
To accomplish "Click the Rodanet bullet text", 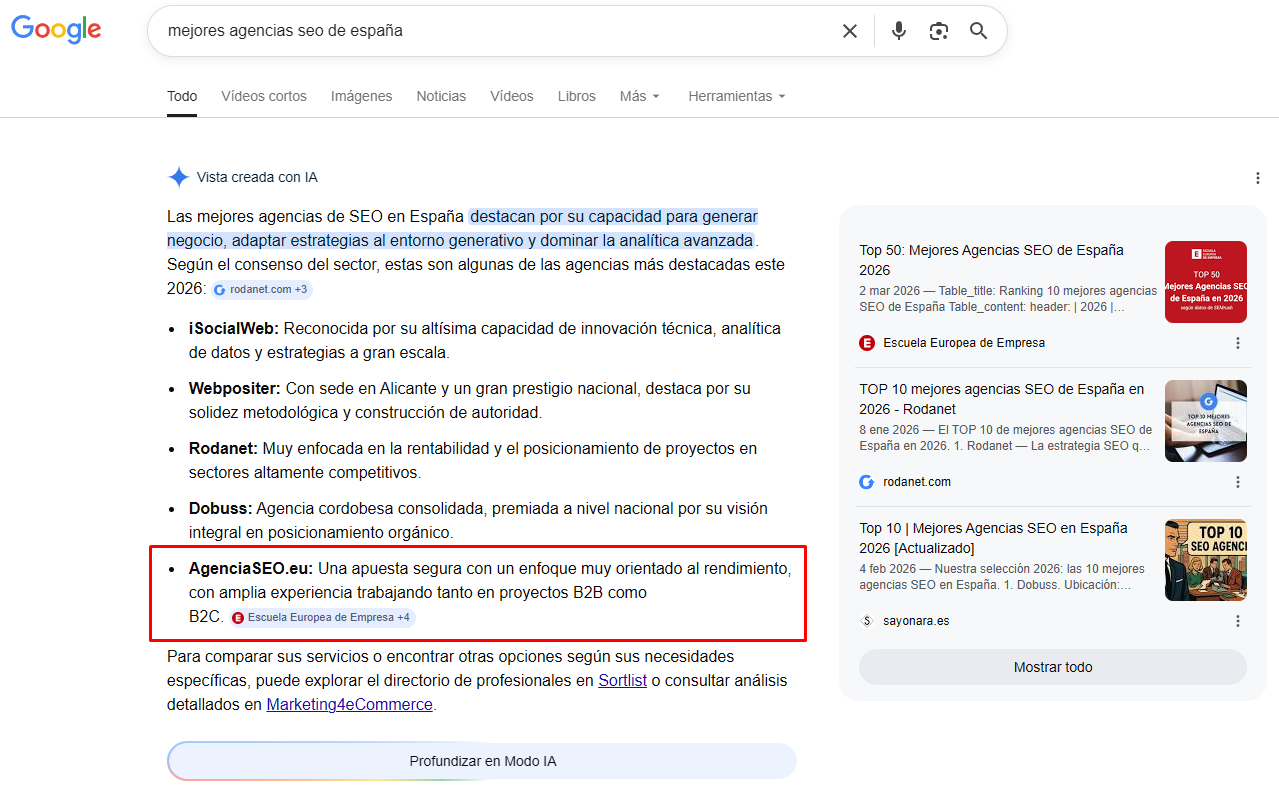I will [x=473, y=461].
